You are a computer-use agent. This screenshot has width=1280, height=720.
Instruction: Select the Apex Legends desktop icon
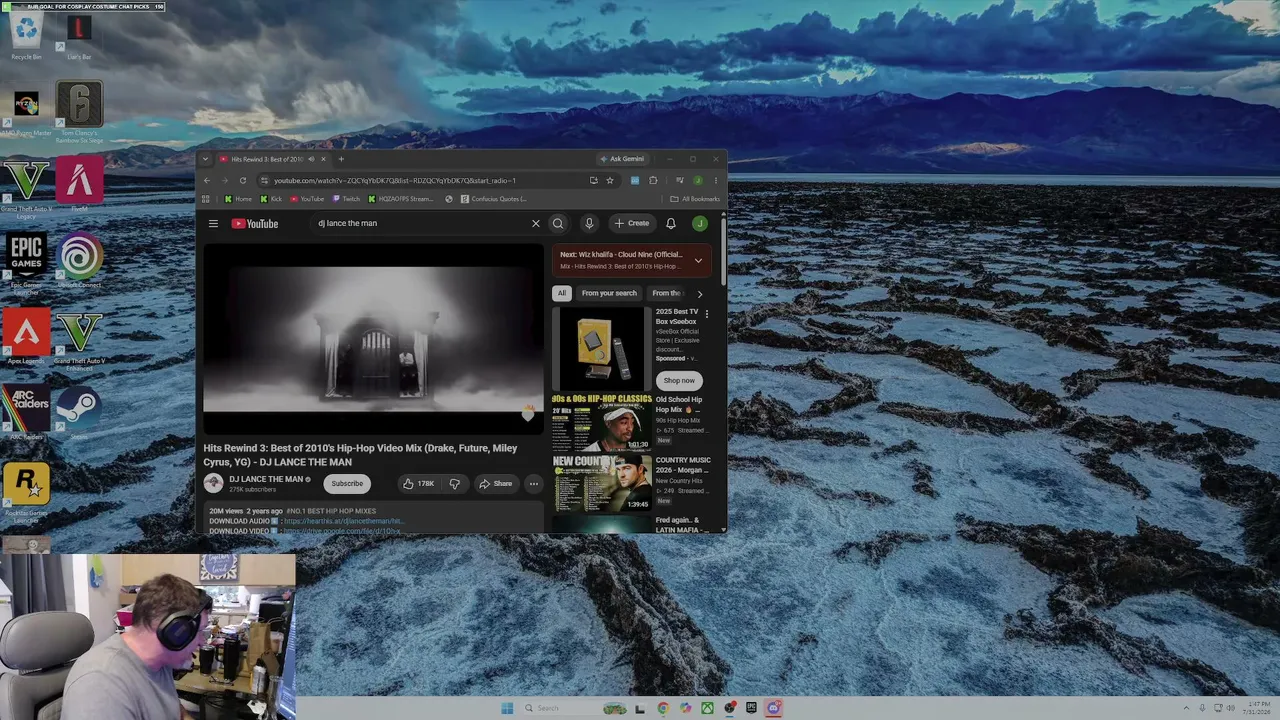coord(27,337)
